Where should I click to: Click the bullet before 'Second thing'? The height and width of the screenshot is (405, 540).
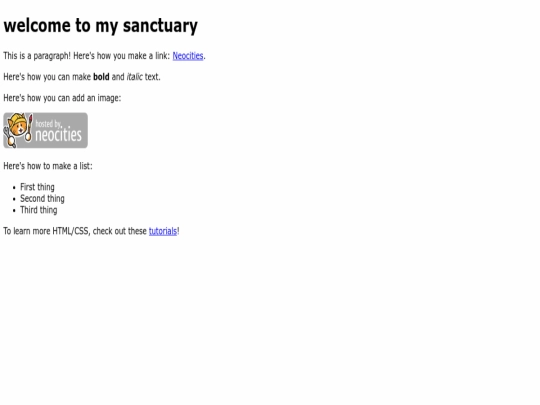14,199
